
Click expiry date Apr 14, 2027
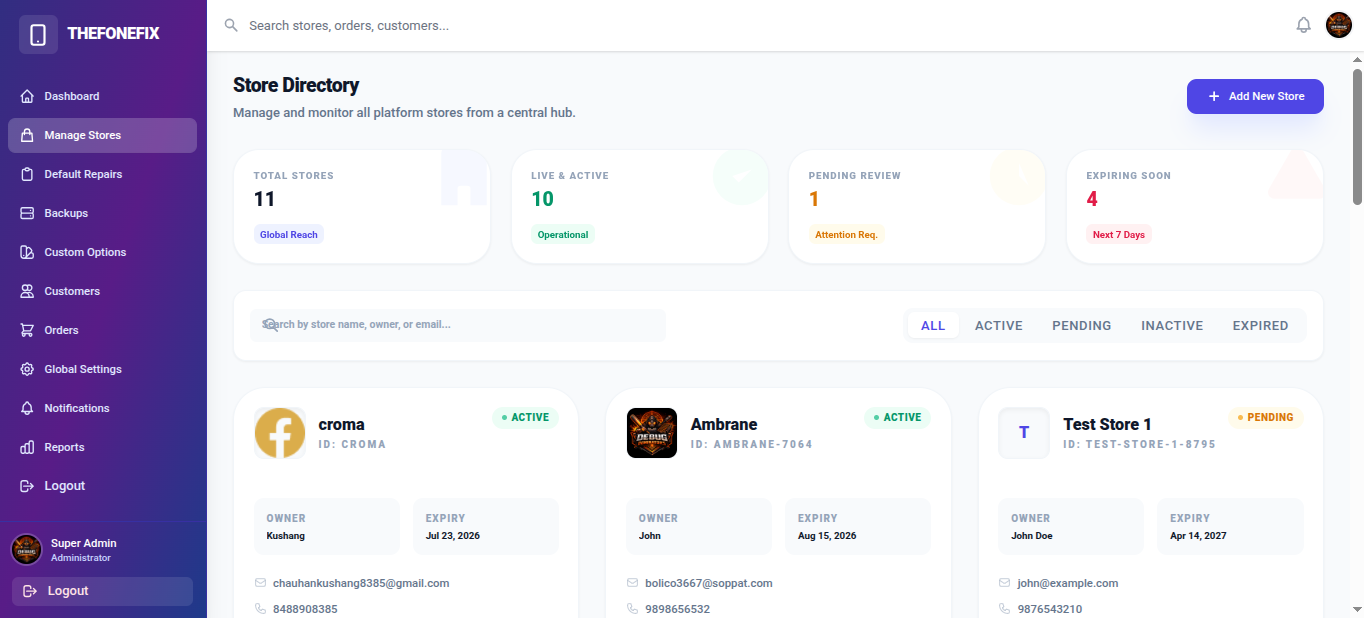(x=1198, y=536)
